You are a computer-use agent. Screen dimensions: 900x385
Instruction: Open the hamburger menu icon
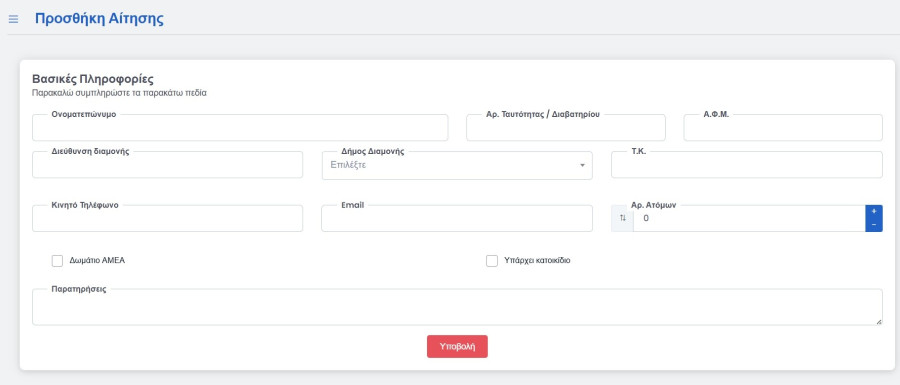[13, 20]
